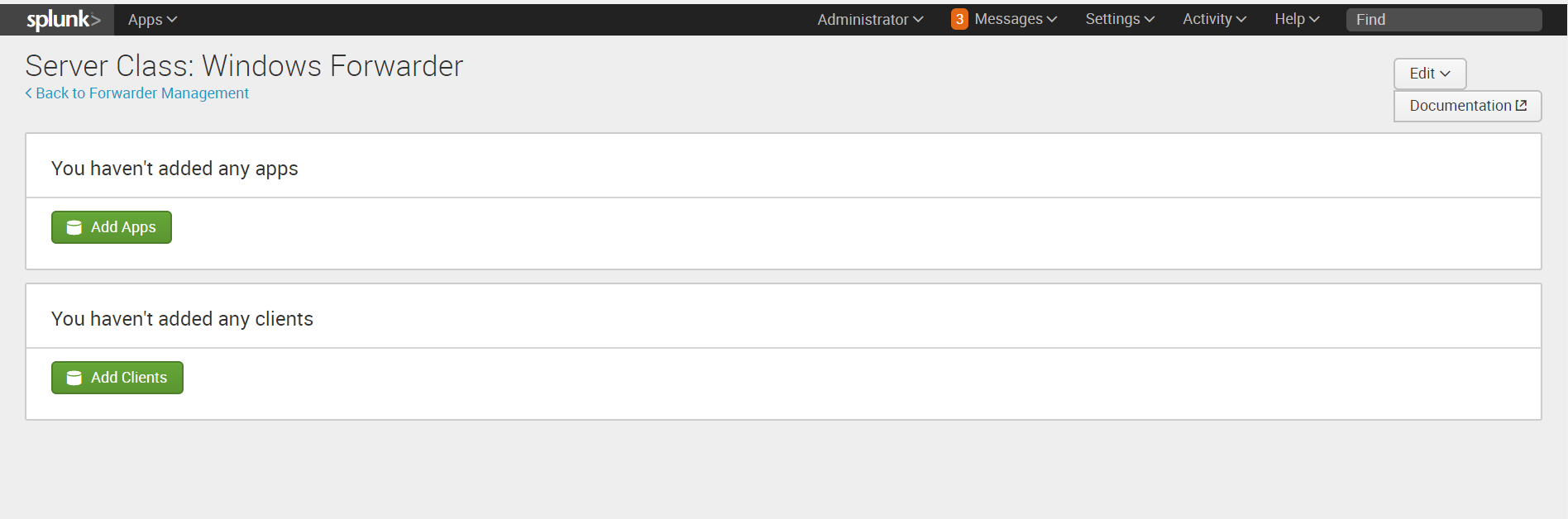1568x519 pixels.
Task: Open the Edit dropdown
Action: 1429,74
